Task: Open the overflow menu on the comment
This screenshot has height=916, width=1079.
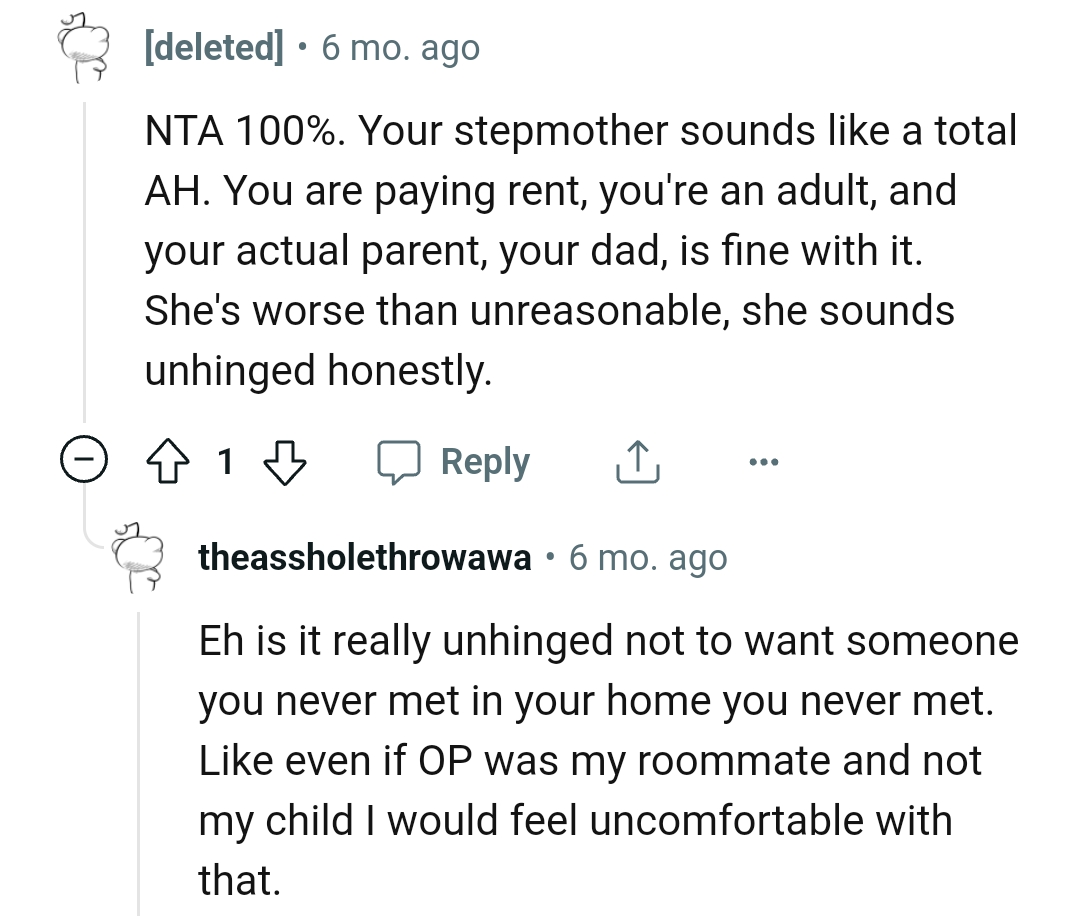Action: [764, 461]
